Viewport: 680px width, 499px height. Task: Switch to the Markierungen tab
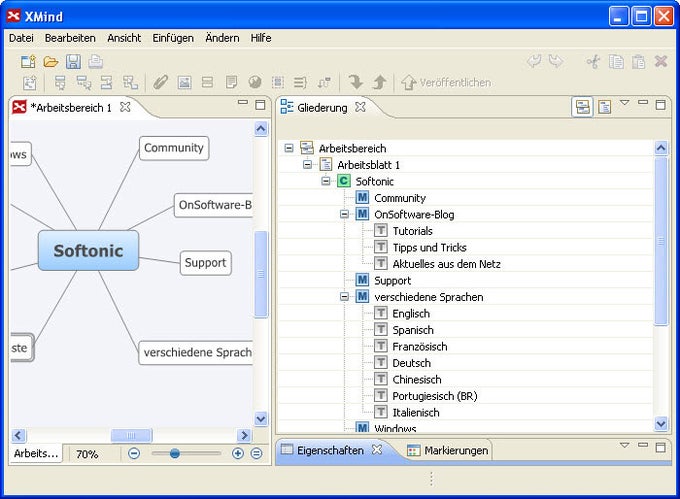(x=448, y=451)
